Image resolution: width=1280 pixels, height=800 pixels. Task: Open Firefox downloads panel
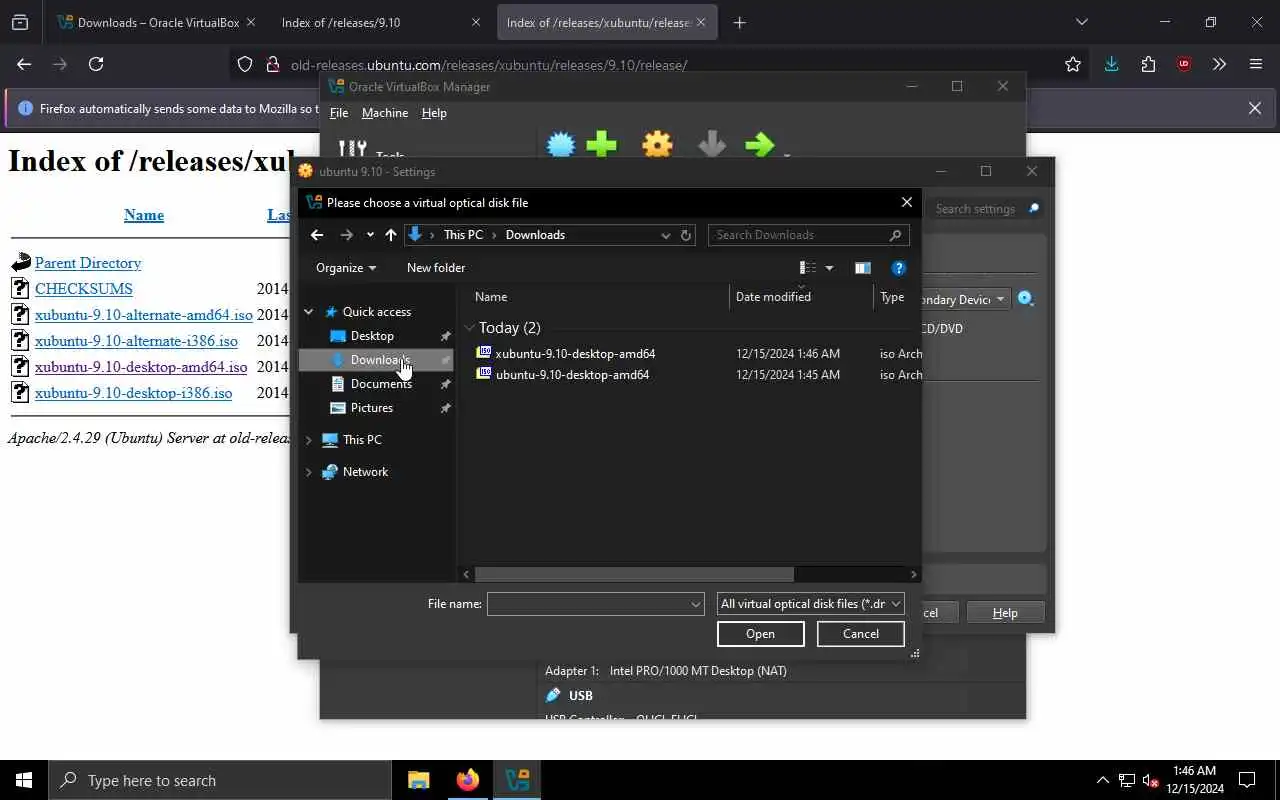(1111, 64)
